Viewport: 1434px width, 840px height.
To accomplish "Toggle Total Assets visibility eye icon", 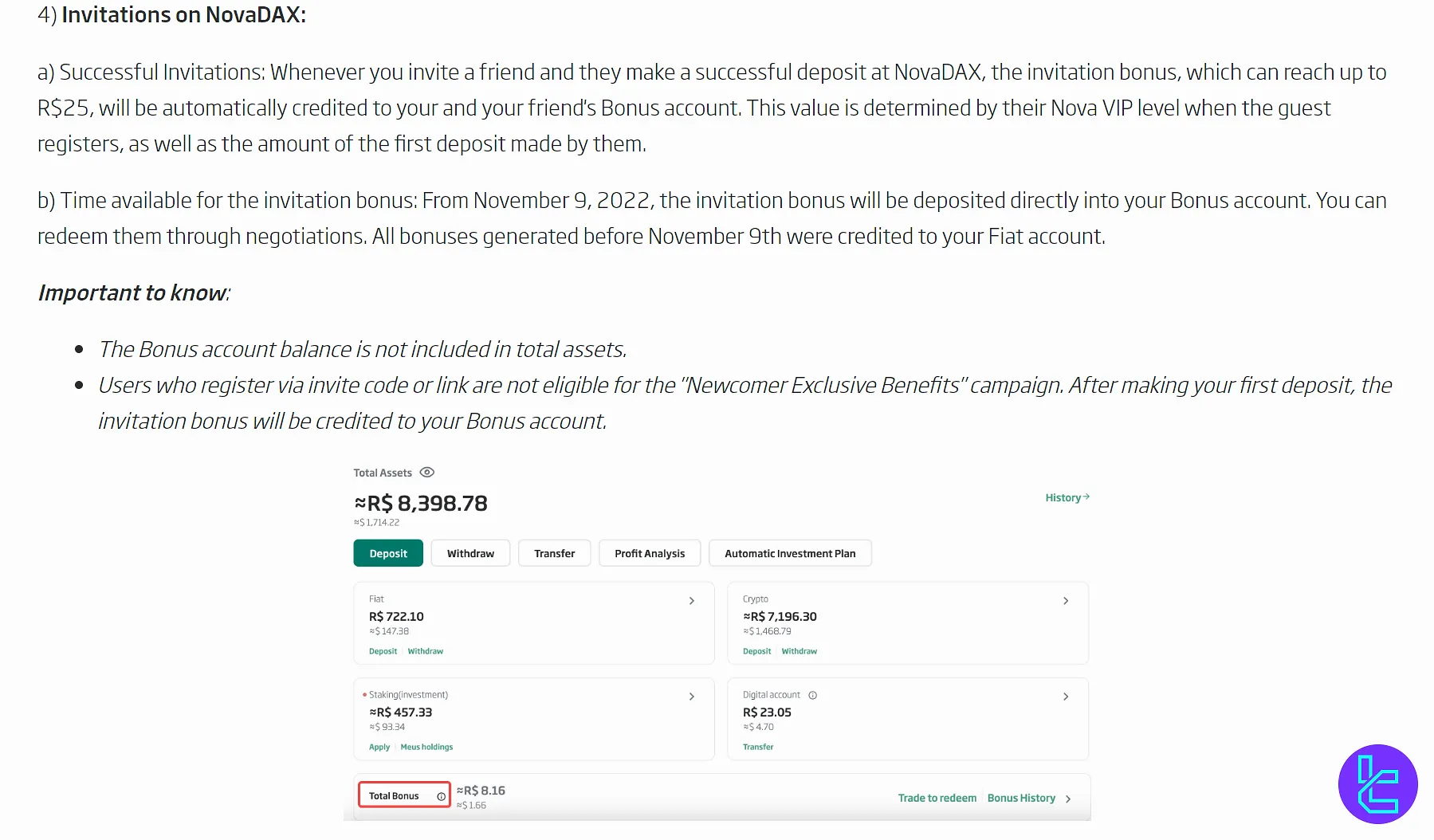I will tap(427, 473).
